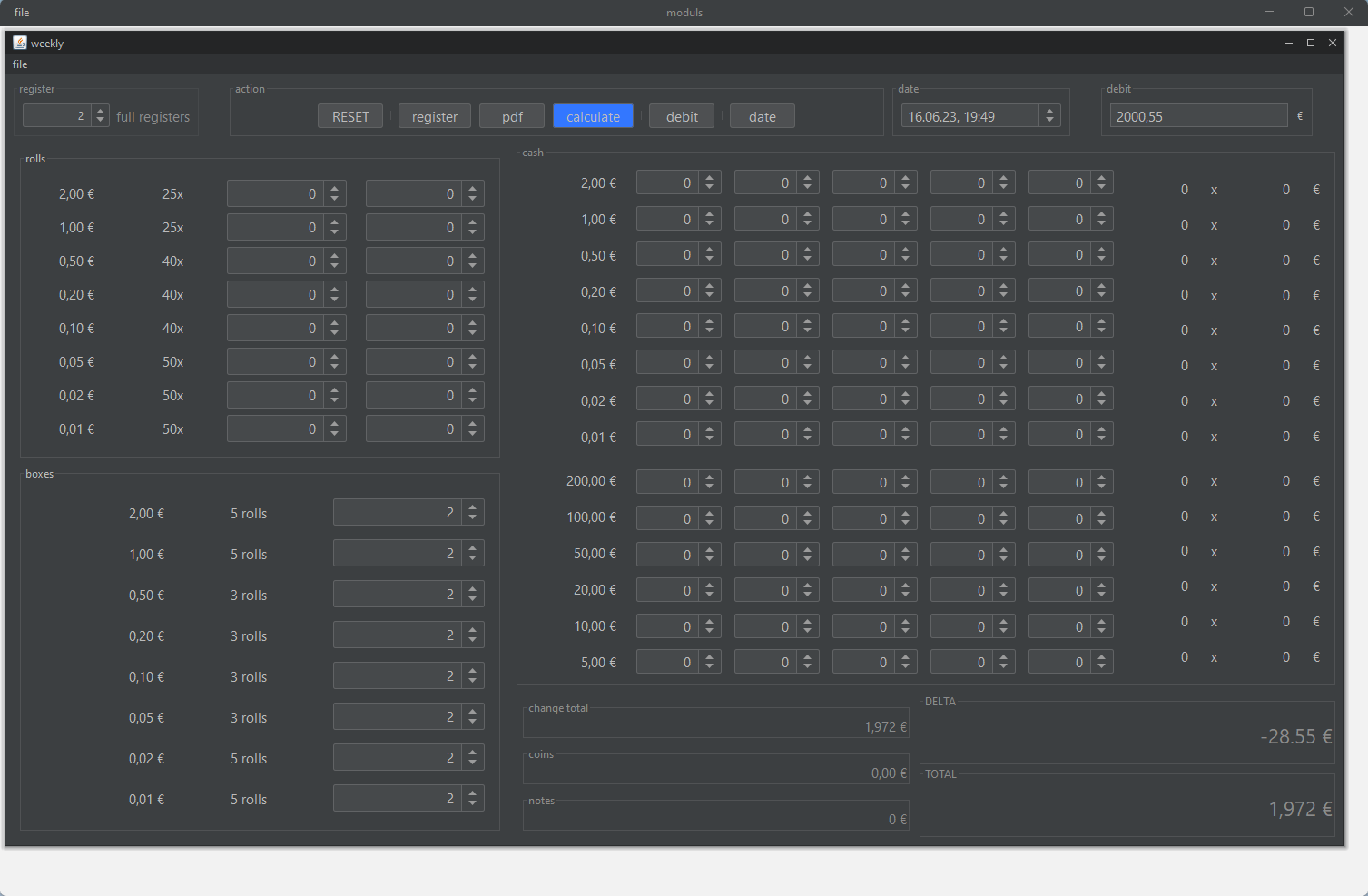This screenshot has width=1368, height=896.
Task: Focus the debit field containing 2000,55
Action: [1198, 116]
